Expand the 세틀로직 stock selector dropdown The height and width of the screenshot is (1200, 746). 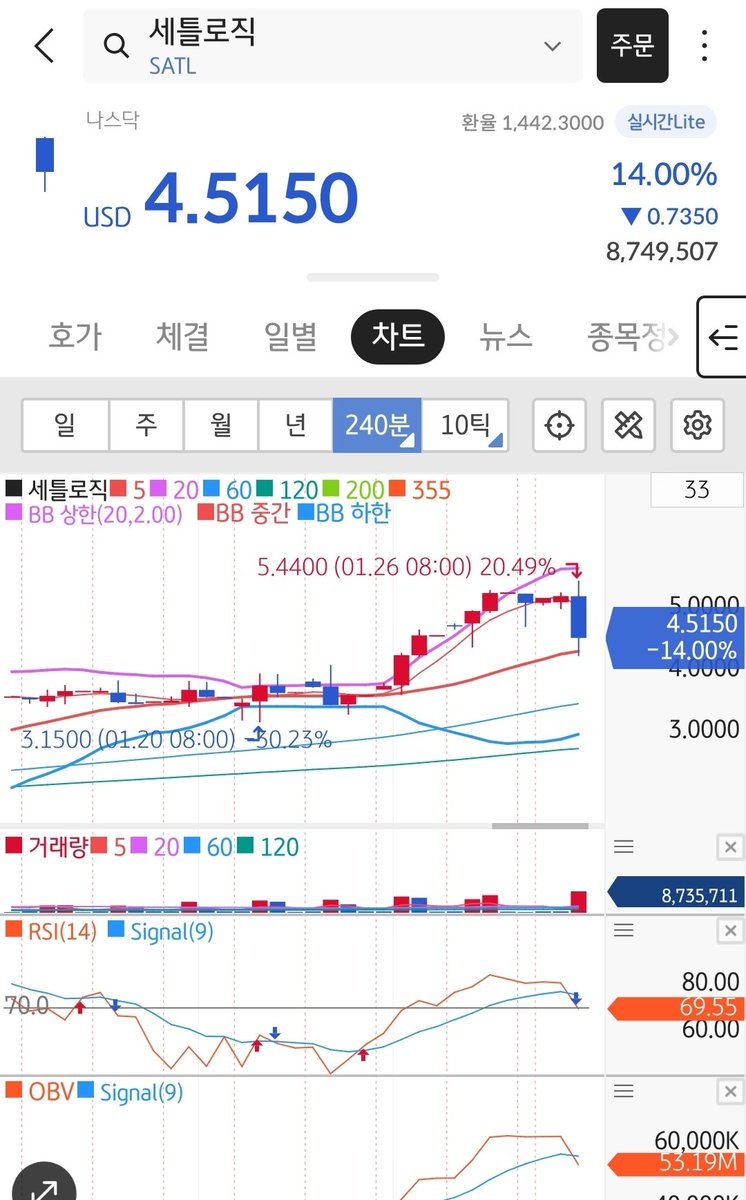click(x=552, y=46)
